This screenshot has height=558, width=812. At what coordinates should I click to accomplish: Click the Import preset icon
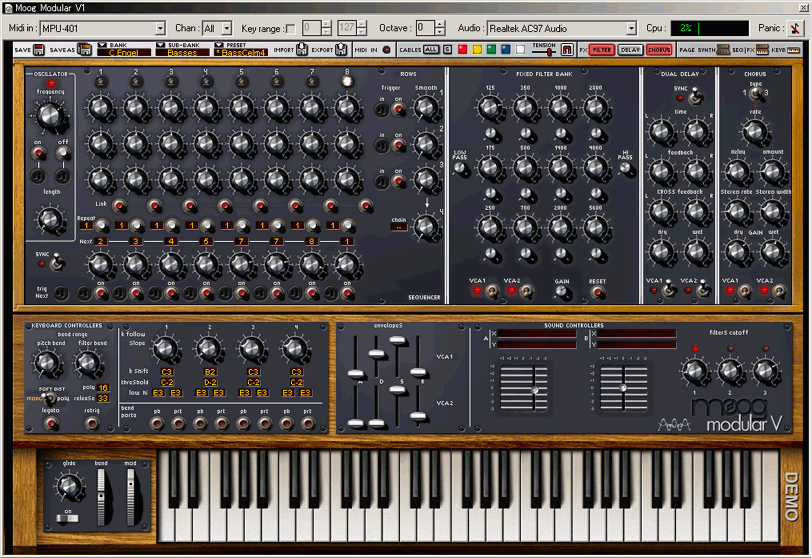302,49
